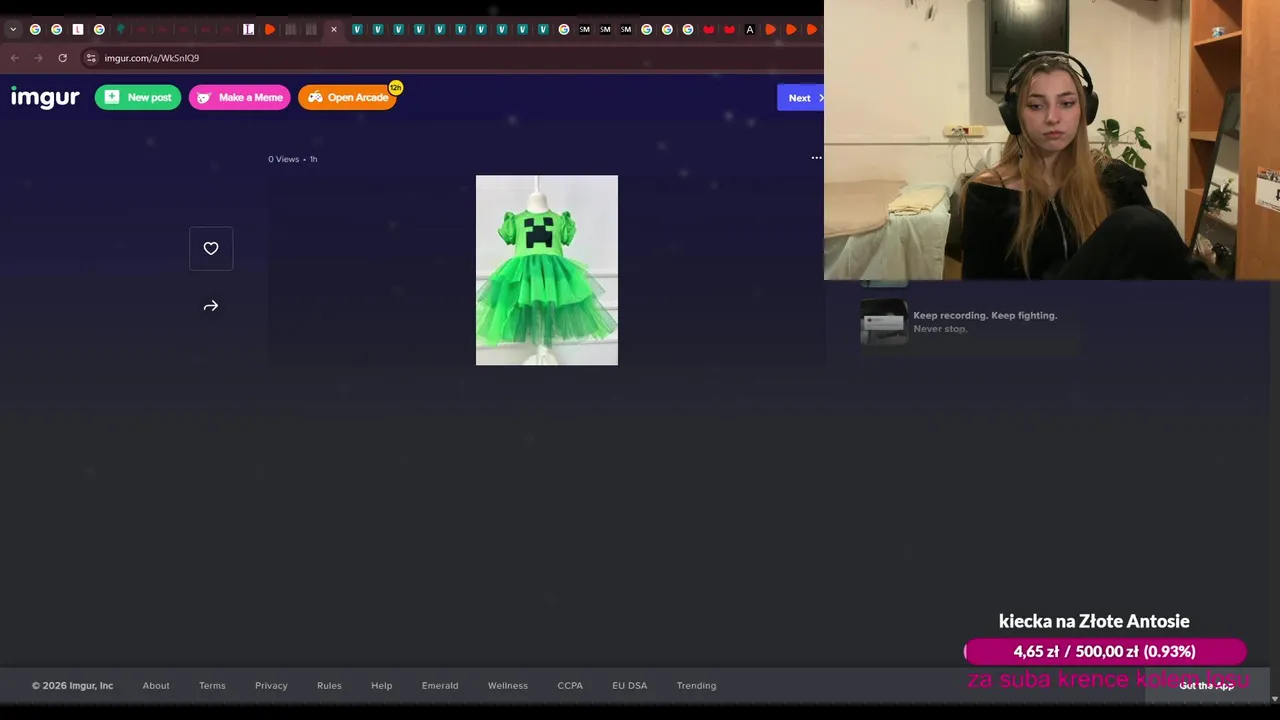Screen dimensions: 1280x720
Task: View site information icon beside the URL
Action: (91, 58)
